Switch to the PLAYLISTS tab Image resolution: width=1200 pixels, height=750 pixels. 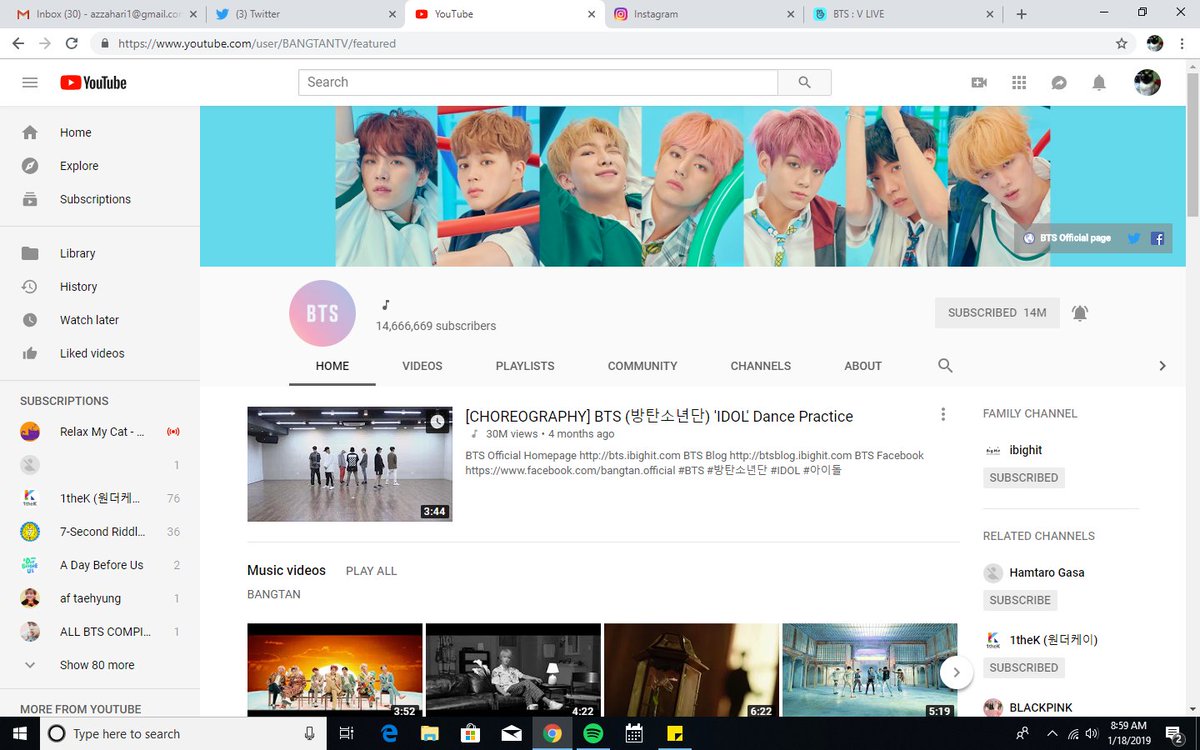pos(525,366)
